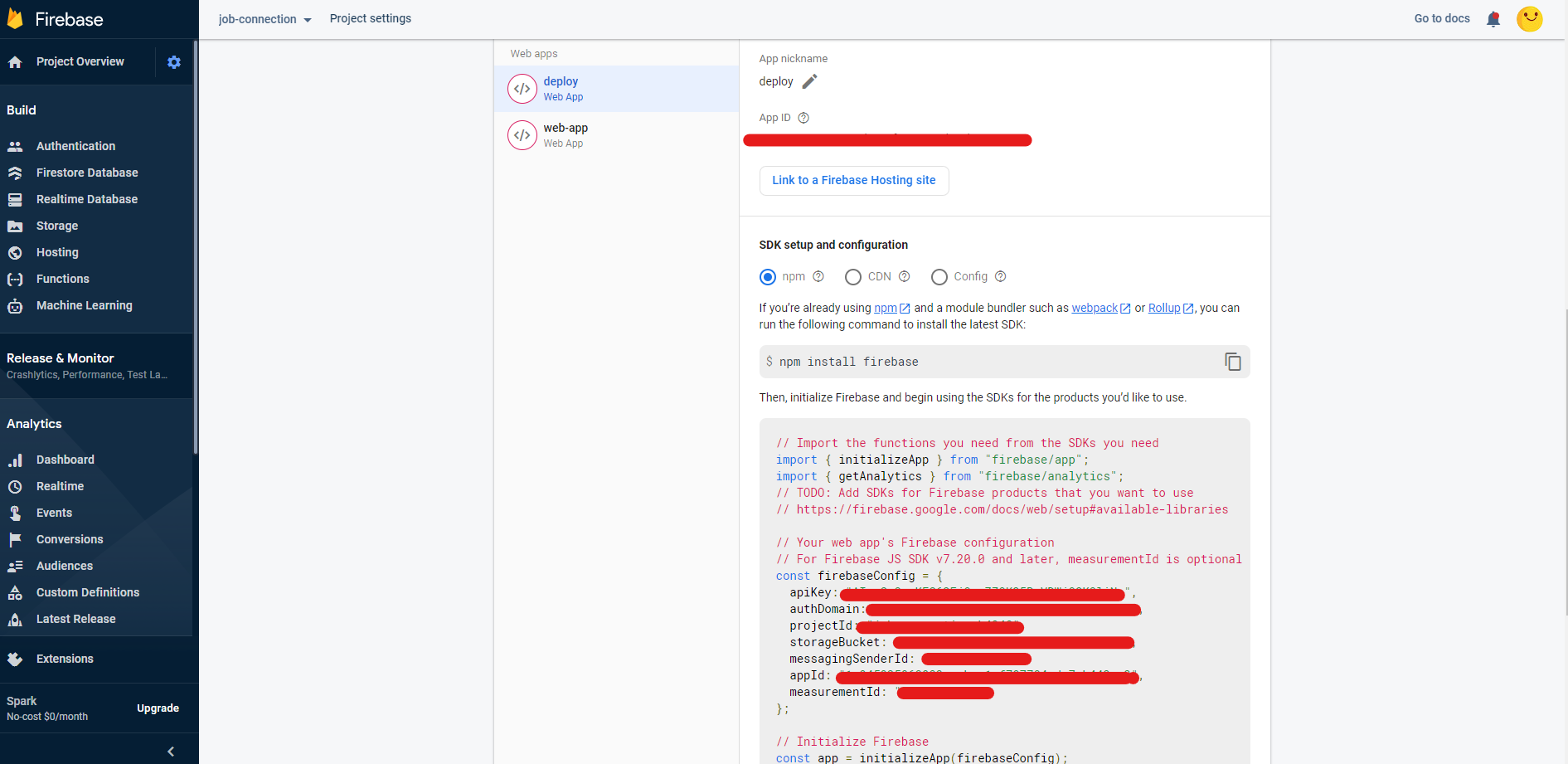Click the Audiences list icon

tap(15, 566)
